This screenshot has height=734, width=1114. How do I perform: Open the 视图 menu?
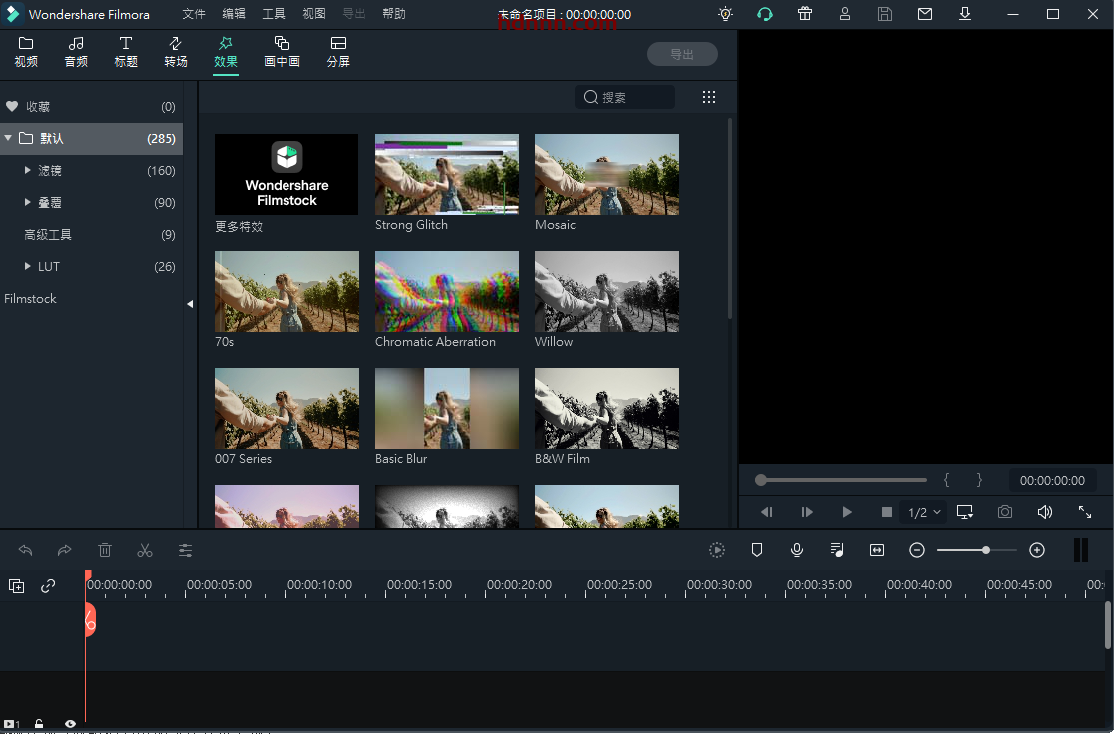(313, 14)
